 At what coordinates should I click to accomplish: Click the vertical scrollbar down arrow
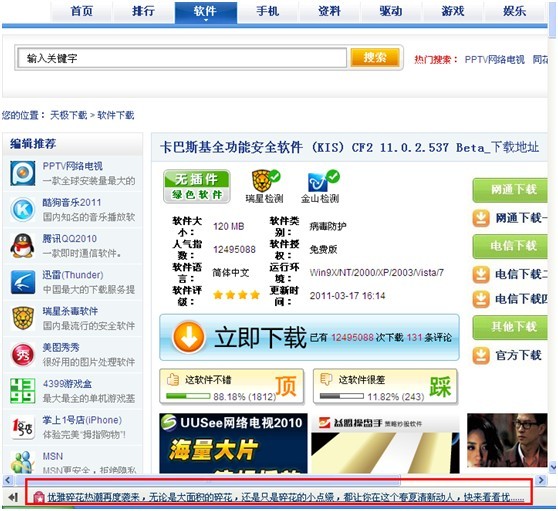point(552,467)
